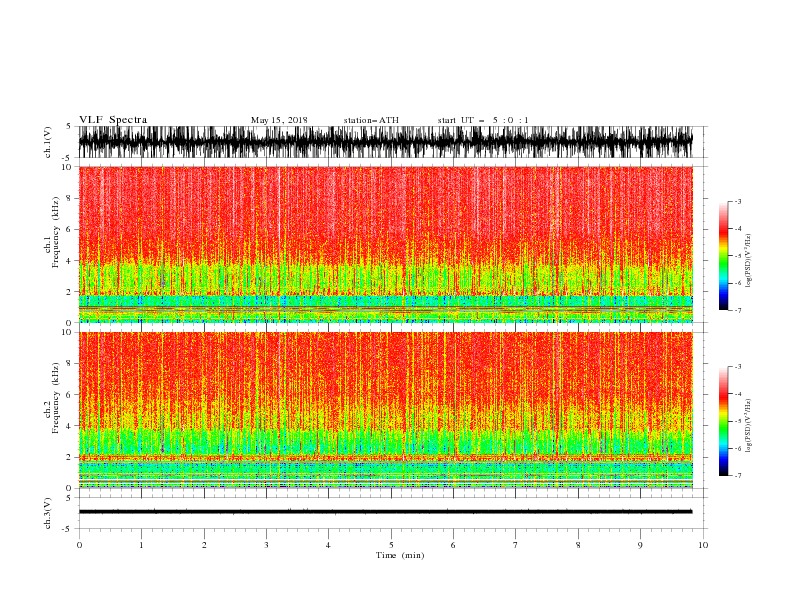792x612 pixels.
Task: Click the ch.2 PSD color scale bar
Action: (x=723, y=421)
